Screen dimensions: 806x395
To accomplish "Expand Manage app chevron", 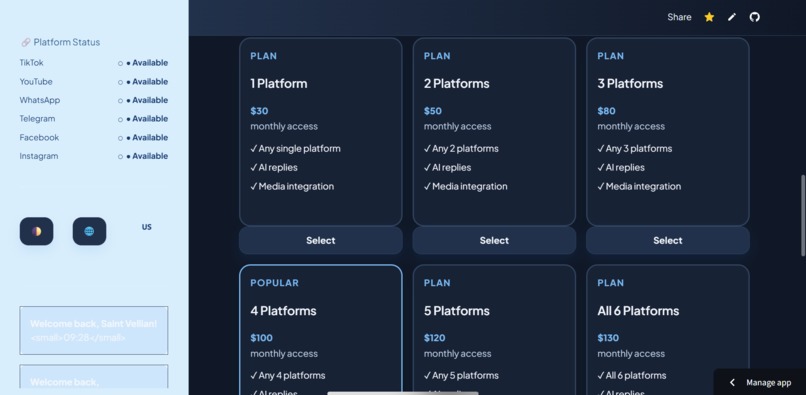I will (x=732, y=382).
